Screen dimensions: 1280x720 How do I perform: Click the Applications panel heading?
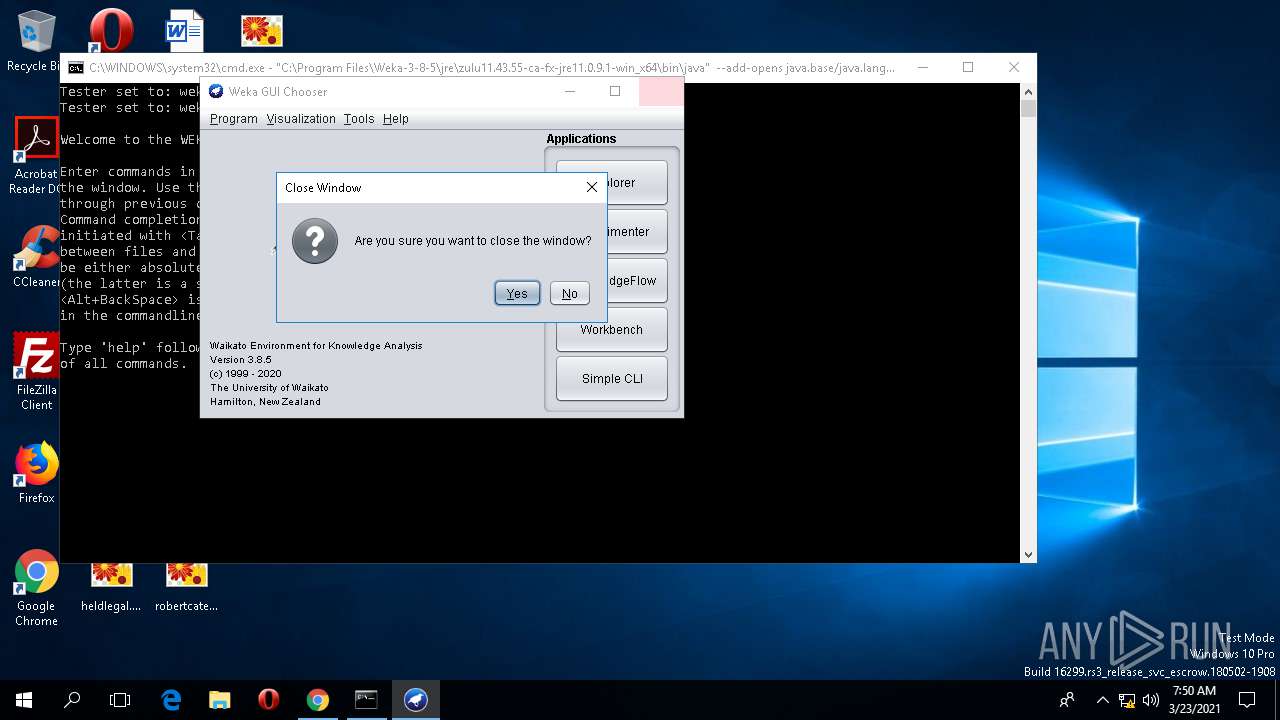pos(581,139)
